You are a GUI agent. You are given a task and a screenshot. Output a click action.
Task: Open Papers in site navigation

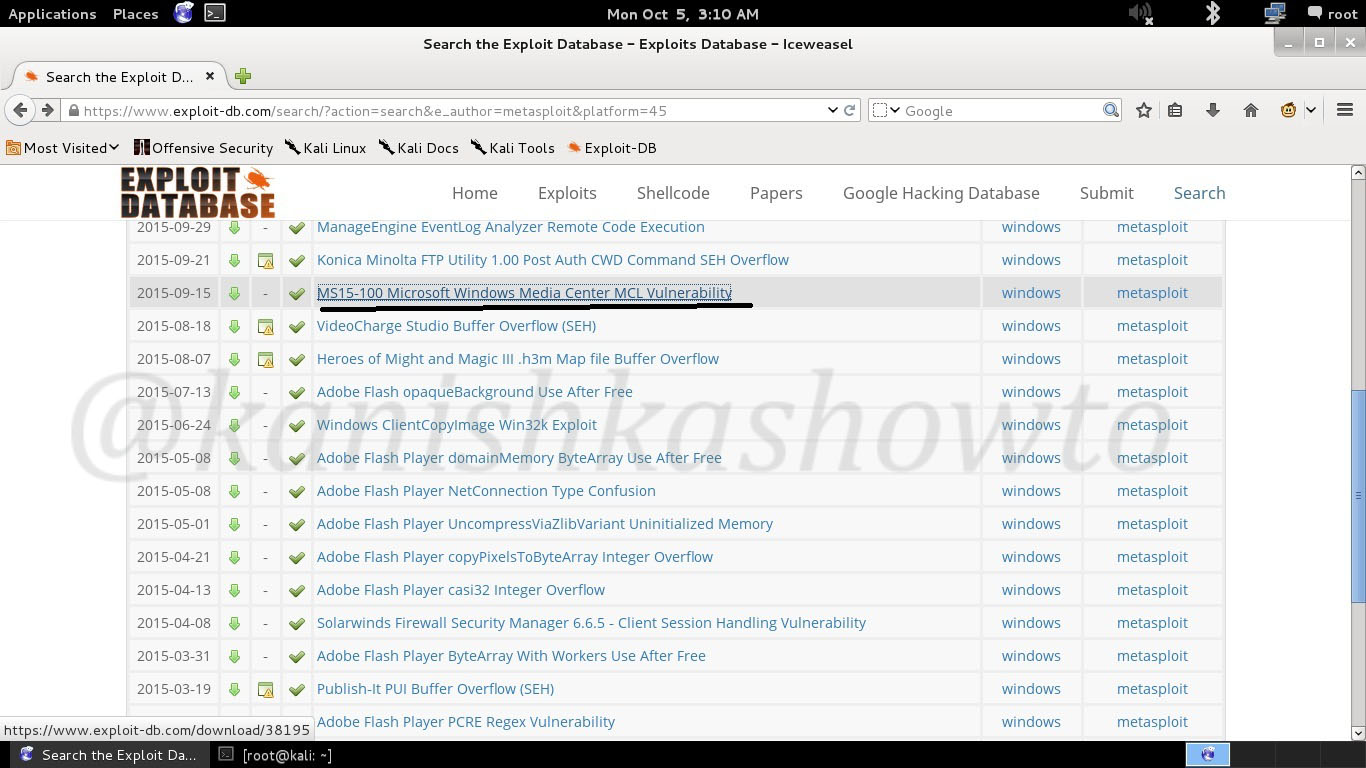click(776, 193)
